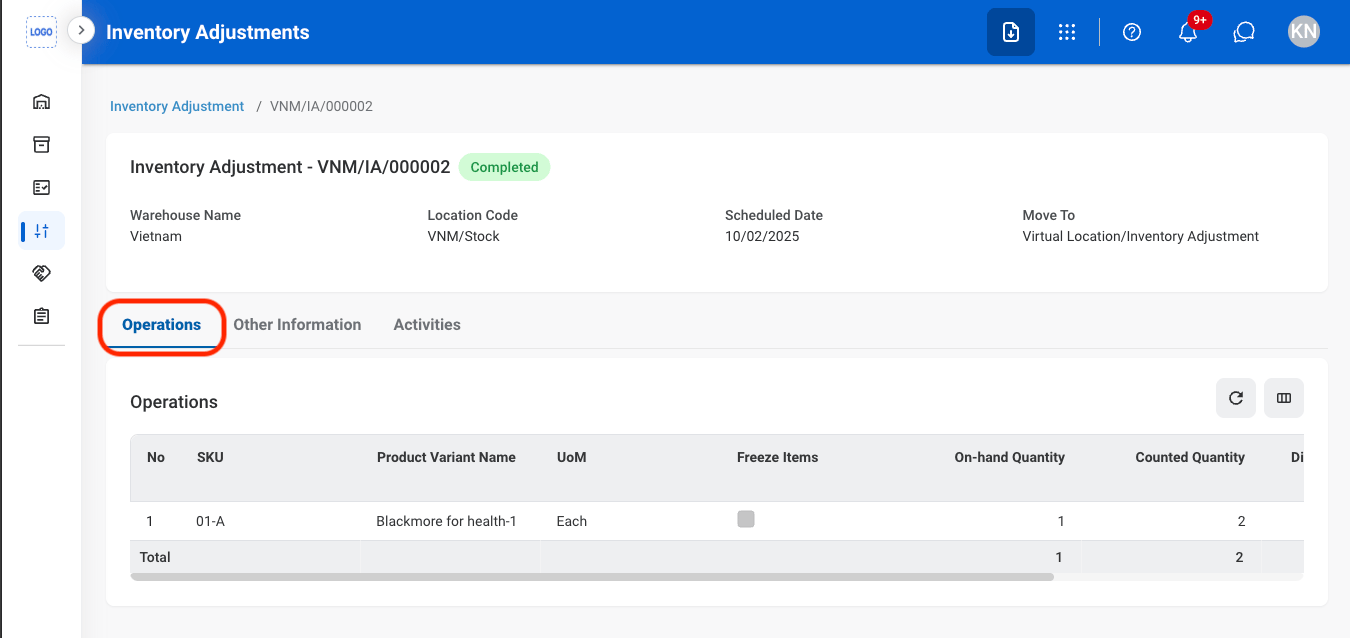
Task: Click the On-hand Quantity column header
Action: tap(1009, 458)
